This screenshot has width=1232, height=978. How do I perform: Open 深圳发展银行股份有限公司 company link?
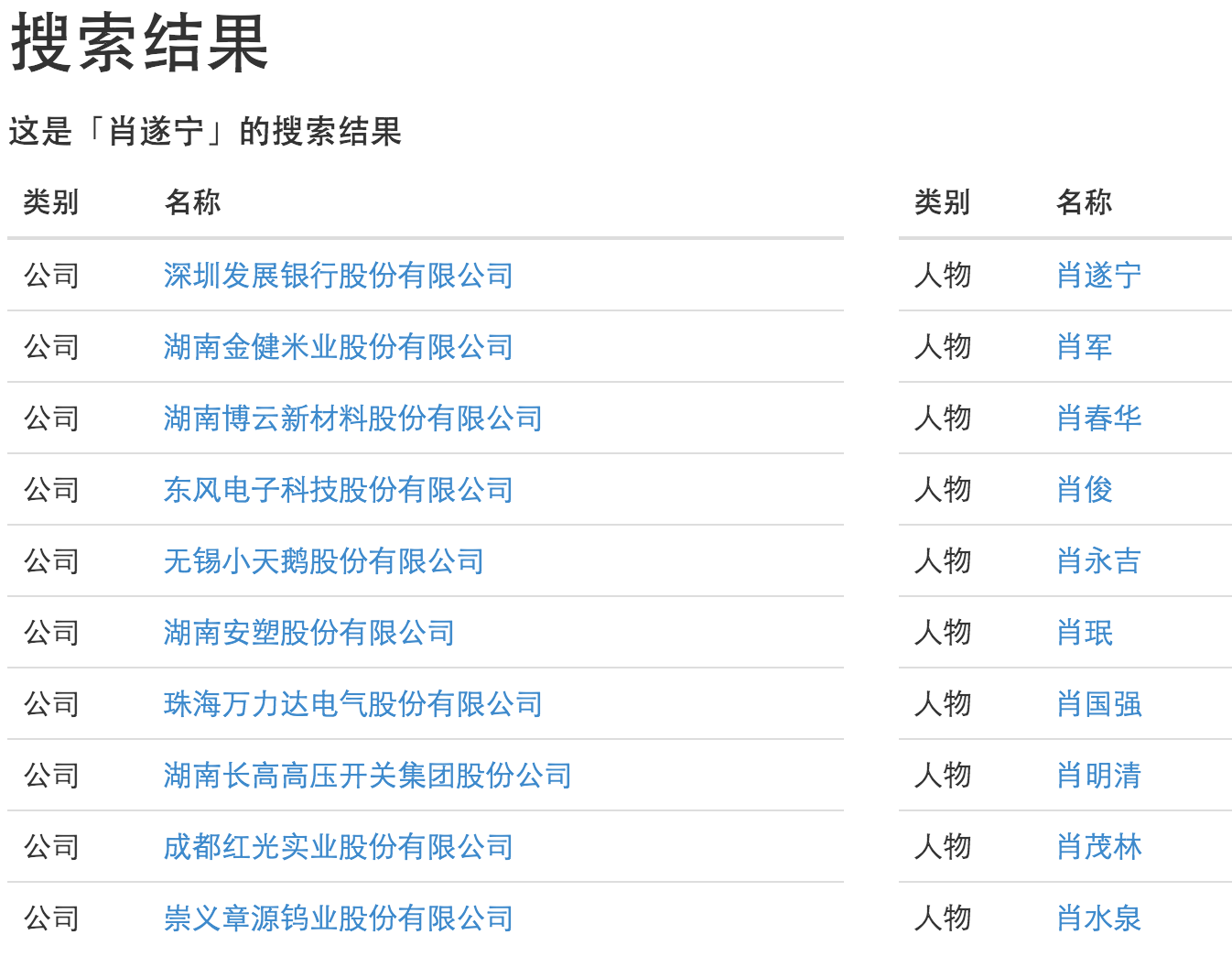tap(338, 276)
